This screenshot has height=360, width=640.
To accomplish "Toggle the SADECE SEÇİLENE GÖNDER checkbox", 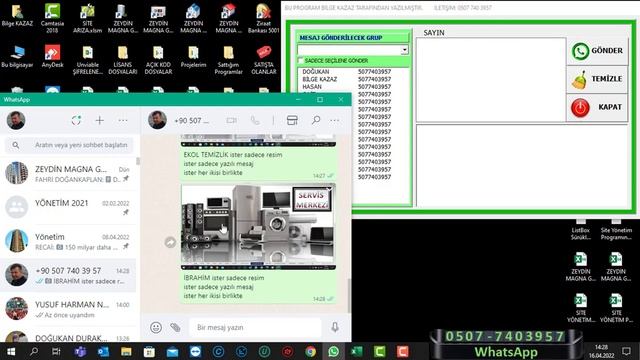I will [301, 61].
